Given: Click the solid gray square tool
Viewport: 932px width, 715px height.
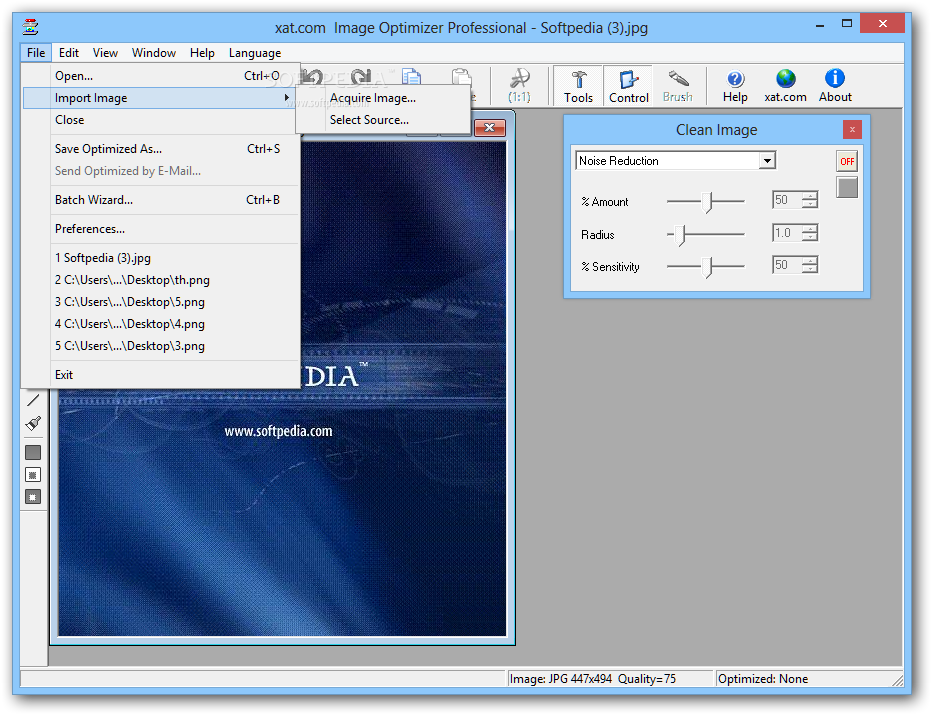Looking at the screenshot, I should pyautogui.click(x=33, y=452).
